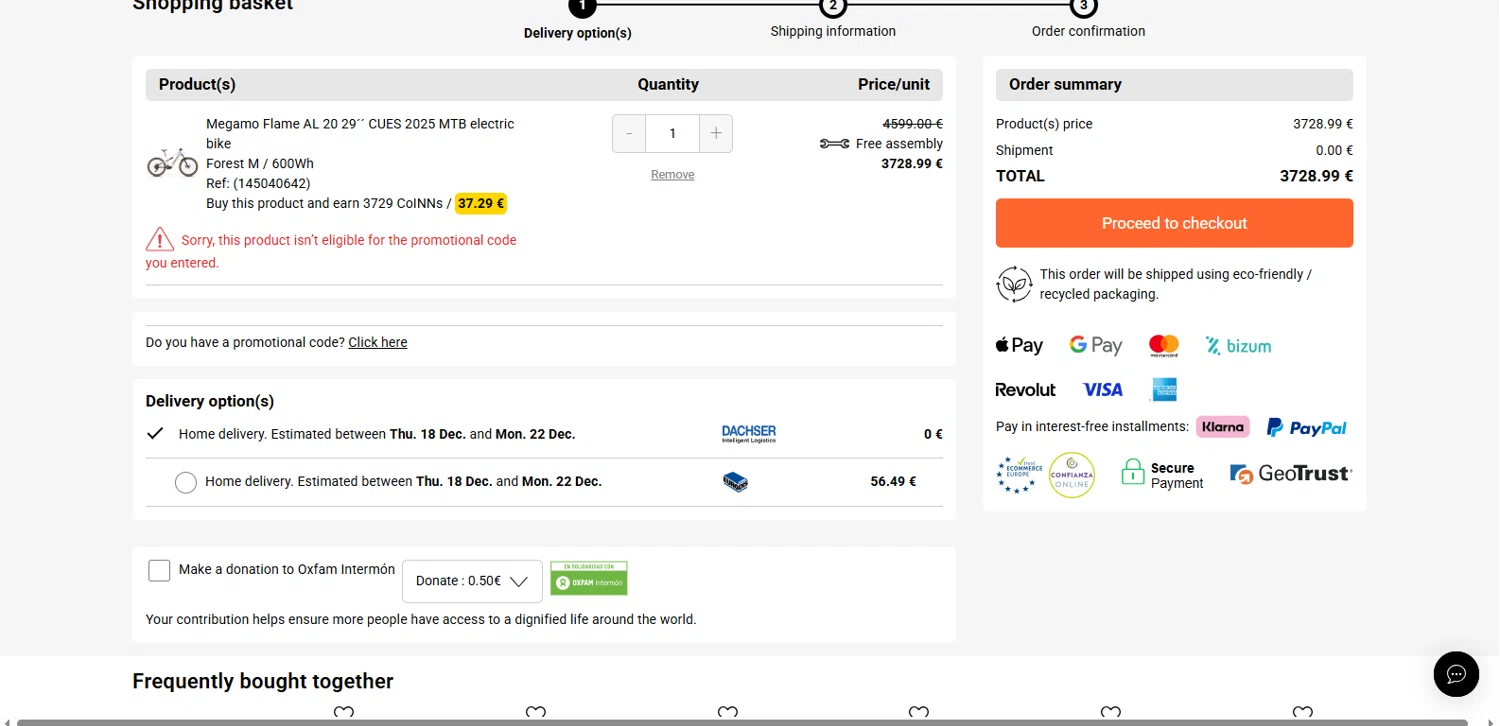The height and width of the screenshot is (726, 1500).
Task: Increase quantity with the plus button
Action: pos(716,134)
